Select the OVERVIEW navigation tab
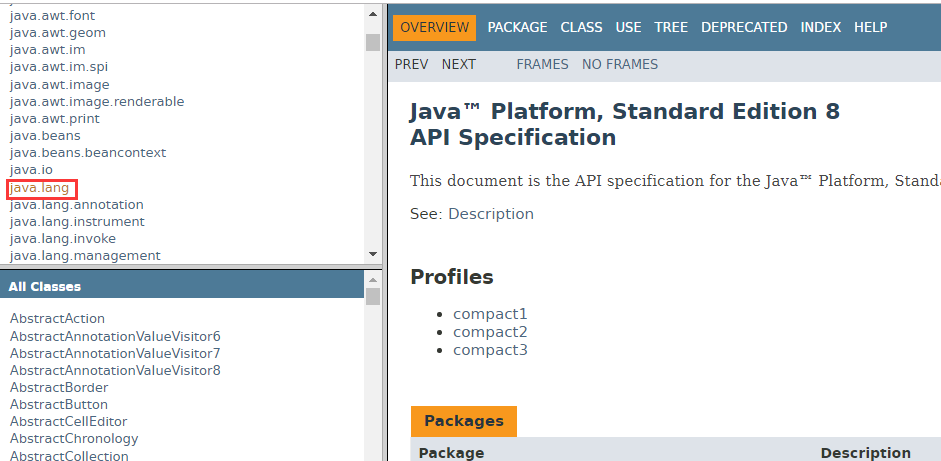The height and width of the screenshot is (461, 941). click(x=434, y=28)
